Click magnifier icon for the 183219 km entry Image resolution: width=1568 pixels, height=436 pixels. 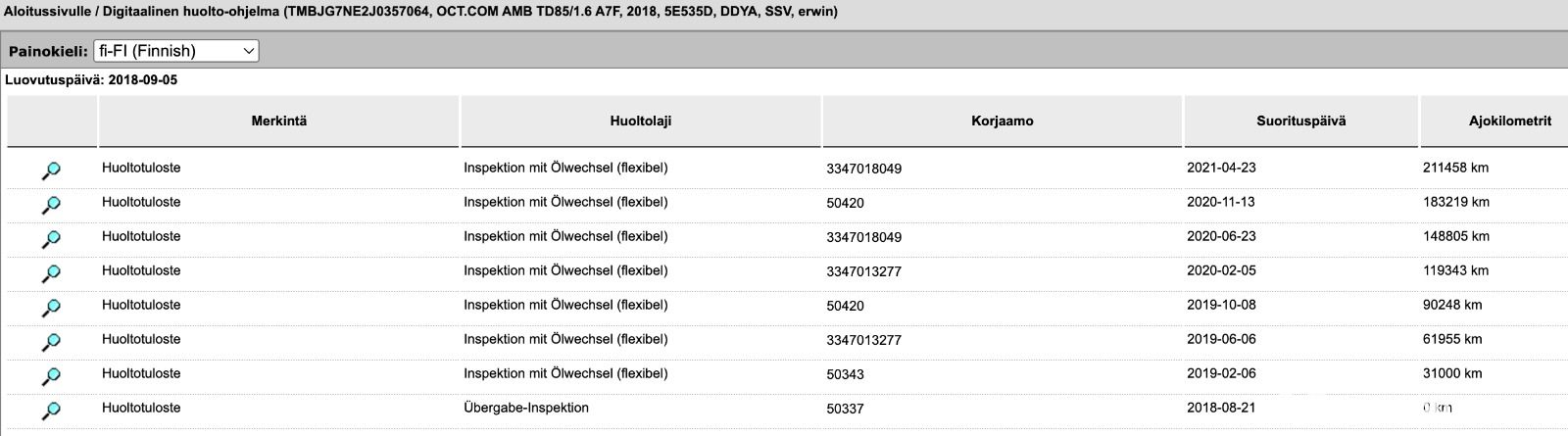point(51,205)
